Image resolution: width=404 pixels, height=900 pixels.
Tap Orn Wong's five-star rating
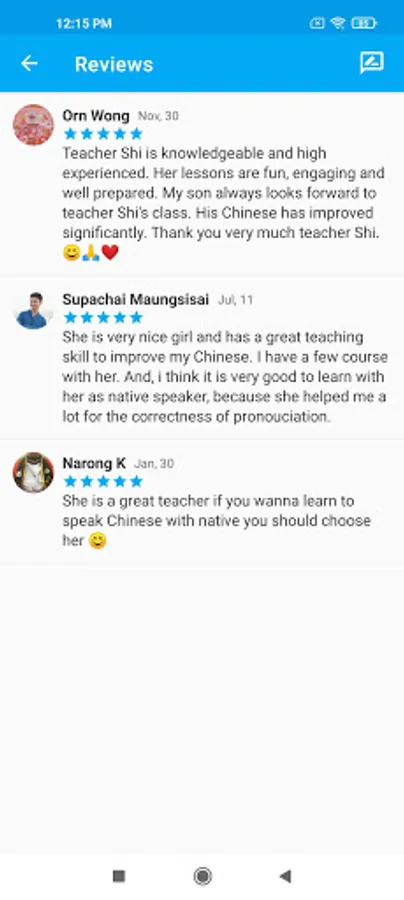[103, 134]
